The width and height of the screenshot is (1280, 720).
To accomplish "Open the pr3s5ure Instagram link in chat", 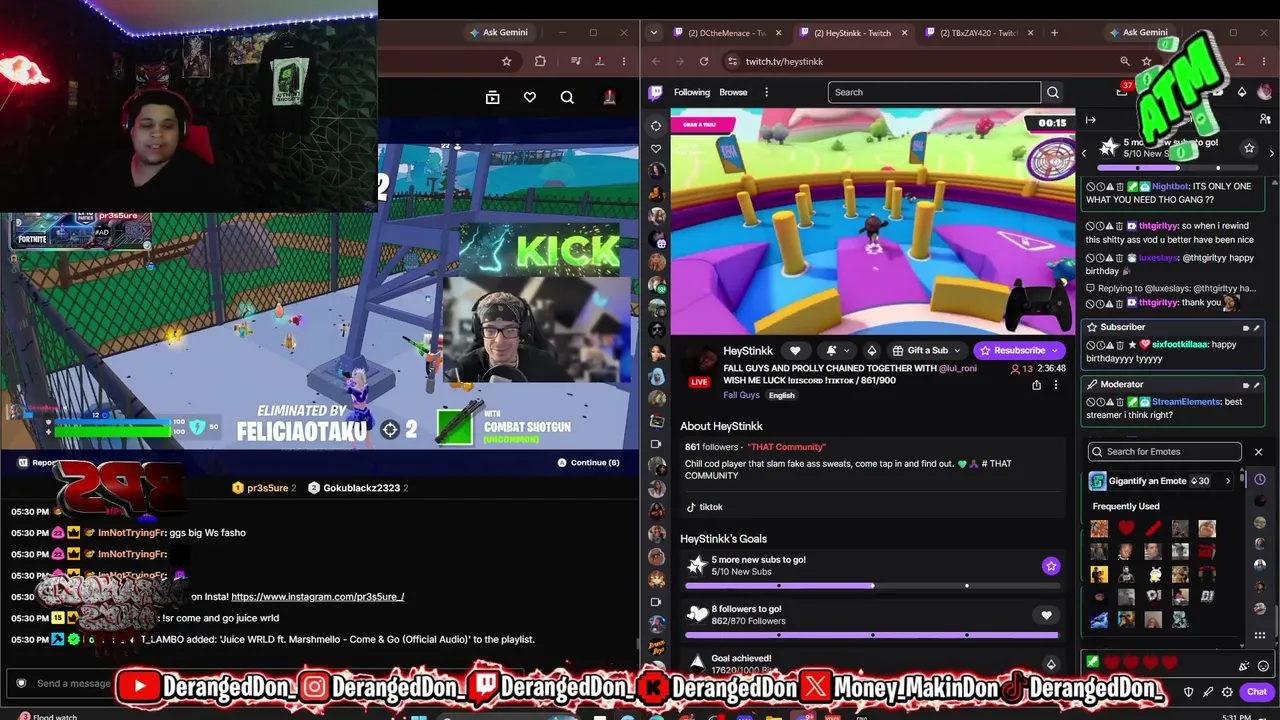I will [x=317, y=597].
